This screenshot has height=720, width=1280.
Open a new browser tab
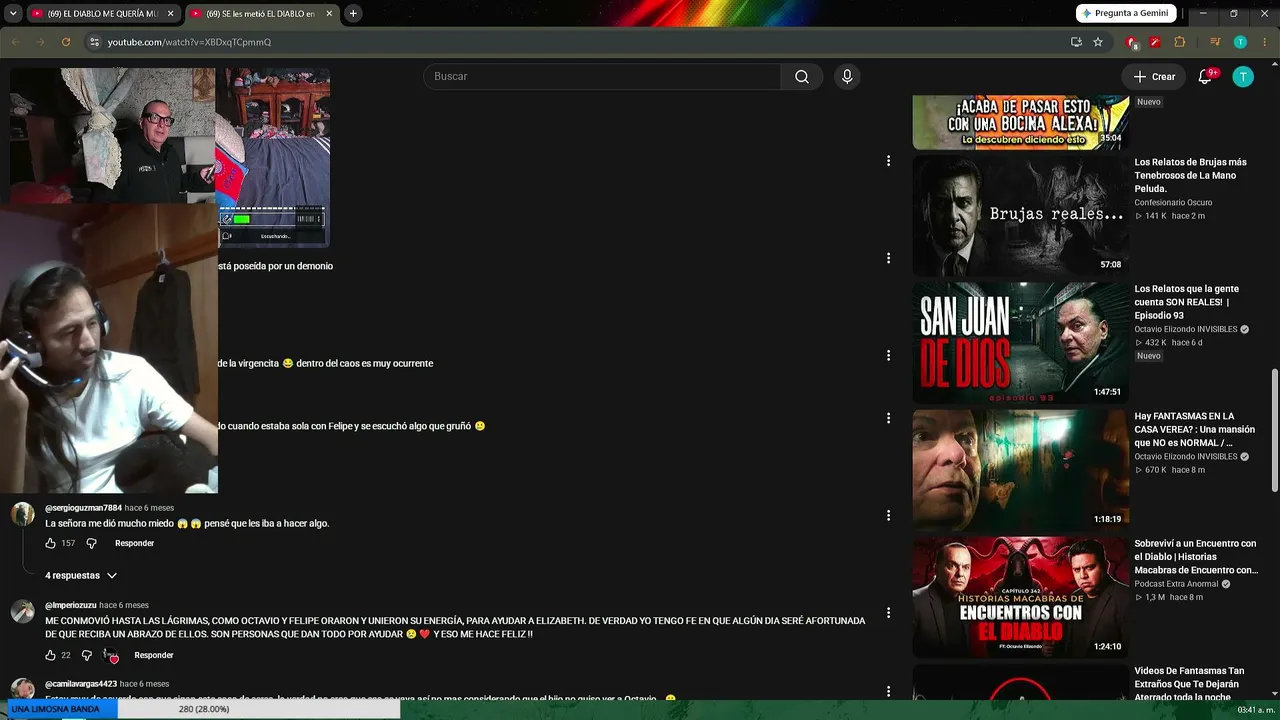coord(353,14)
